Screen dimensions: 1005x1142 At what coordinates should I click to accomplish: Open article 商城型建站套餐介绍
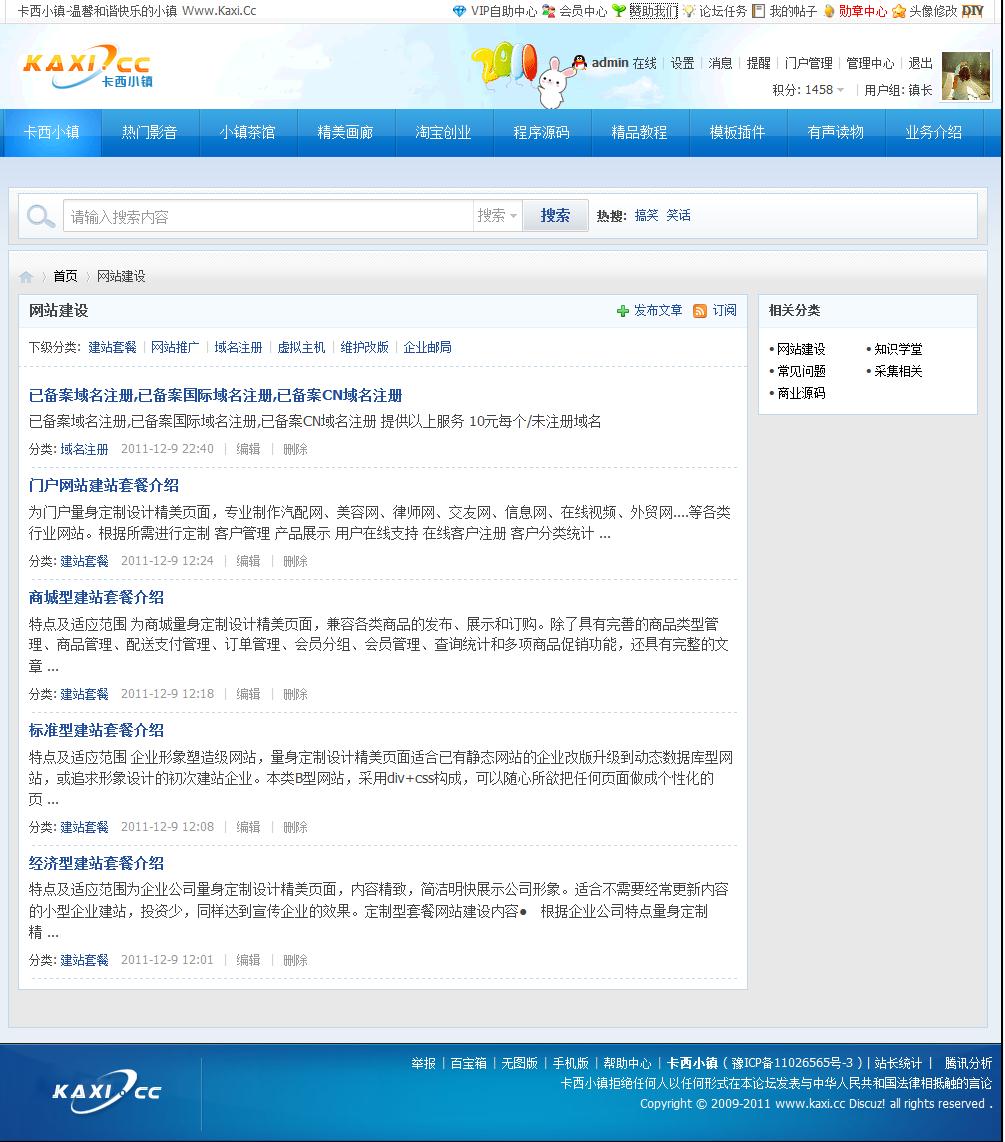point(96,597)
